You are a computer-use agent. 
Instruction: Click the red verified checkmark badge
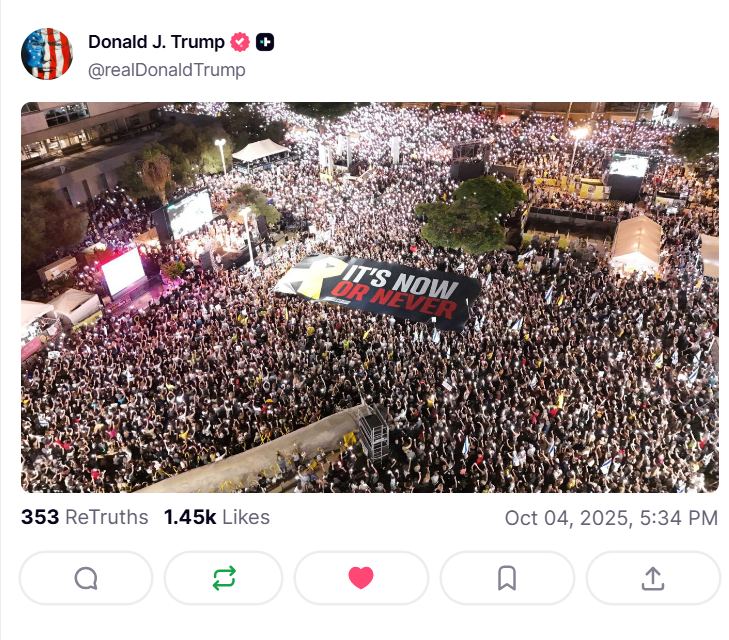[x=240, y=42]
